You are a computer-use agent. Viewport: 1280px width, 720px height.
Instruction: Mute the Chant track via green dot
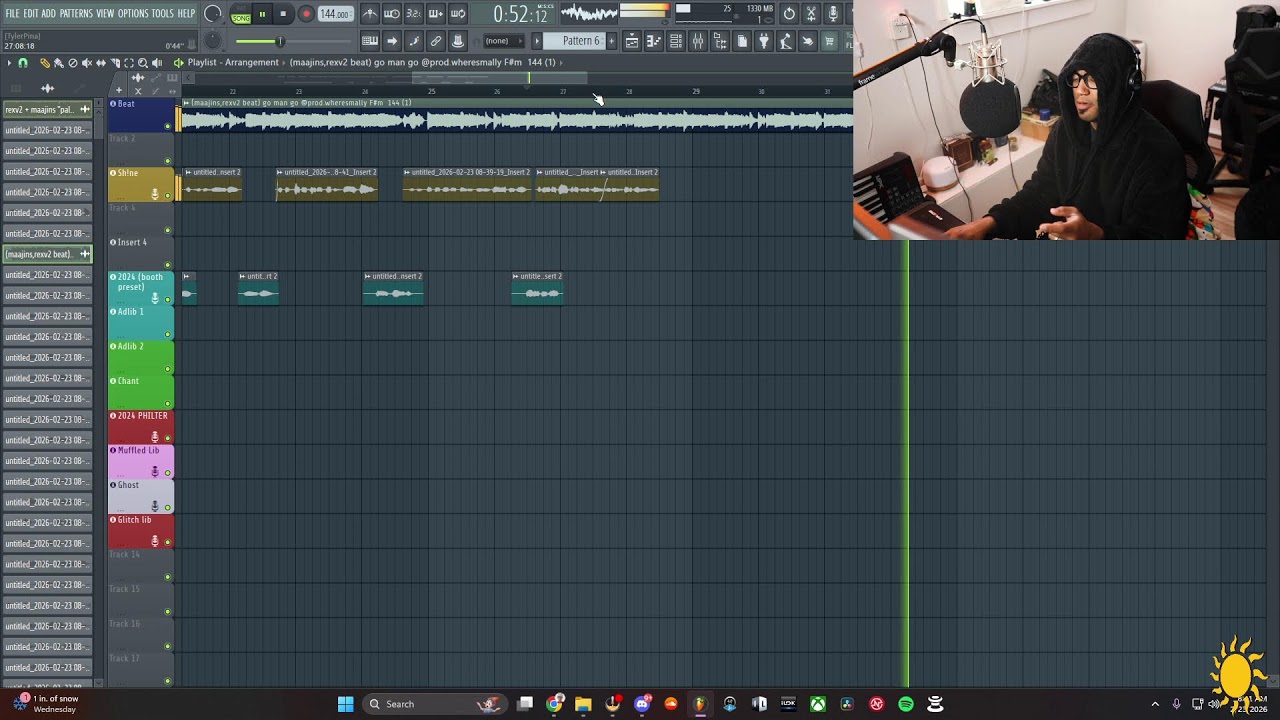coord(168,404)
